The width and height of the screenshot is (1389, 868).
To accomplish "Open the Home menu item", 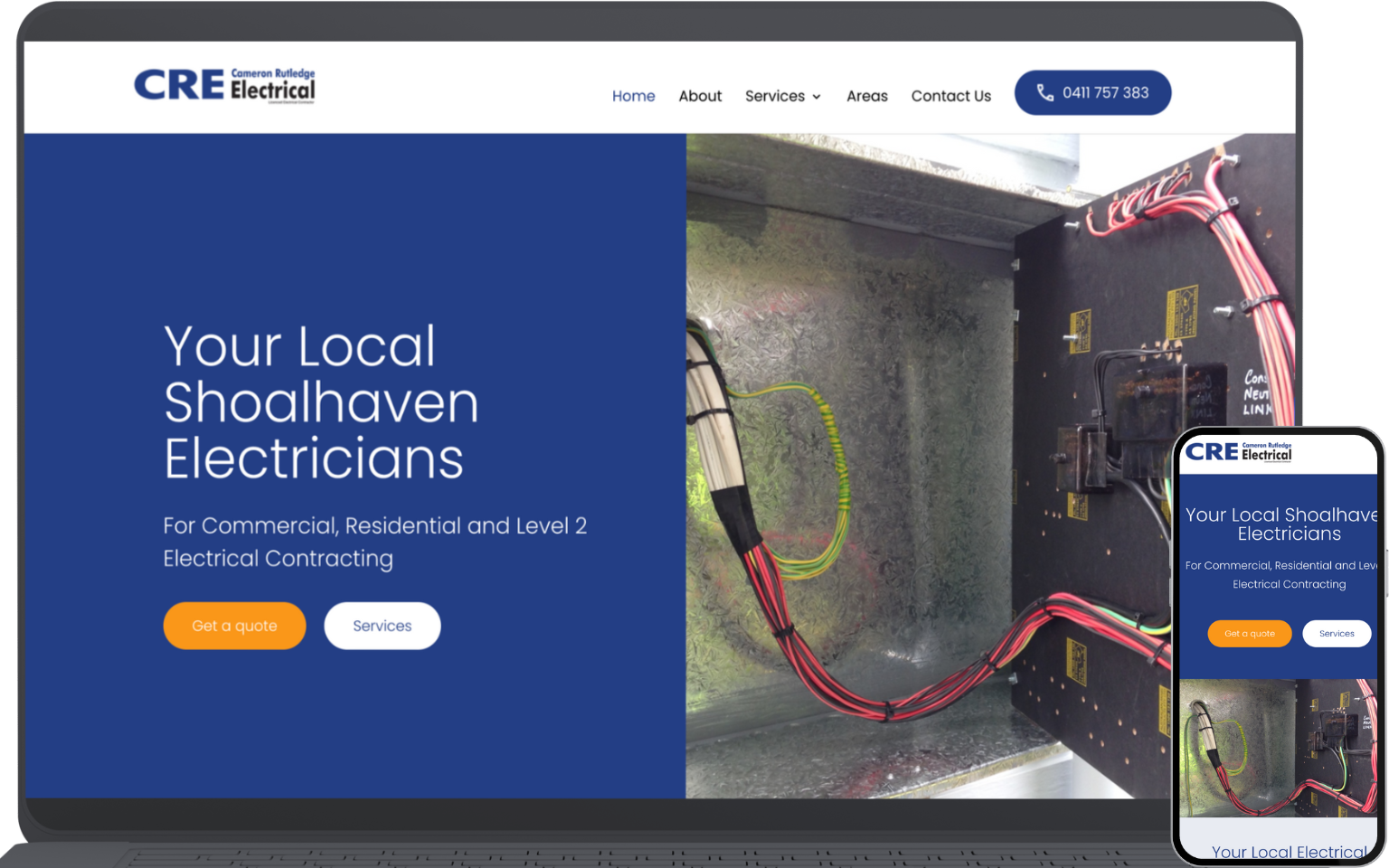I will (633, 96).
